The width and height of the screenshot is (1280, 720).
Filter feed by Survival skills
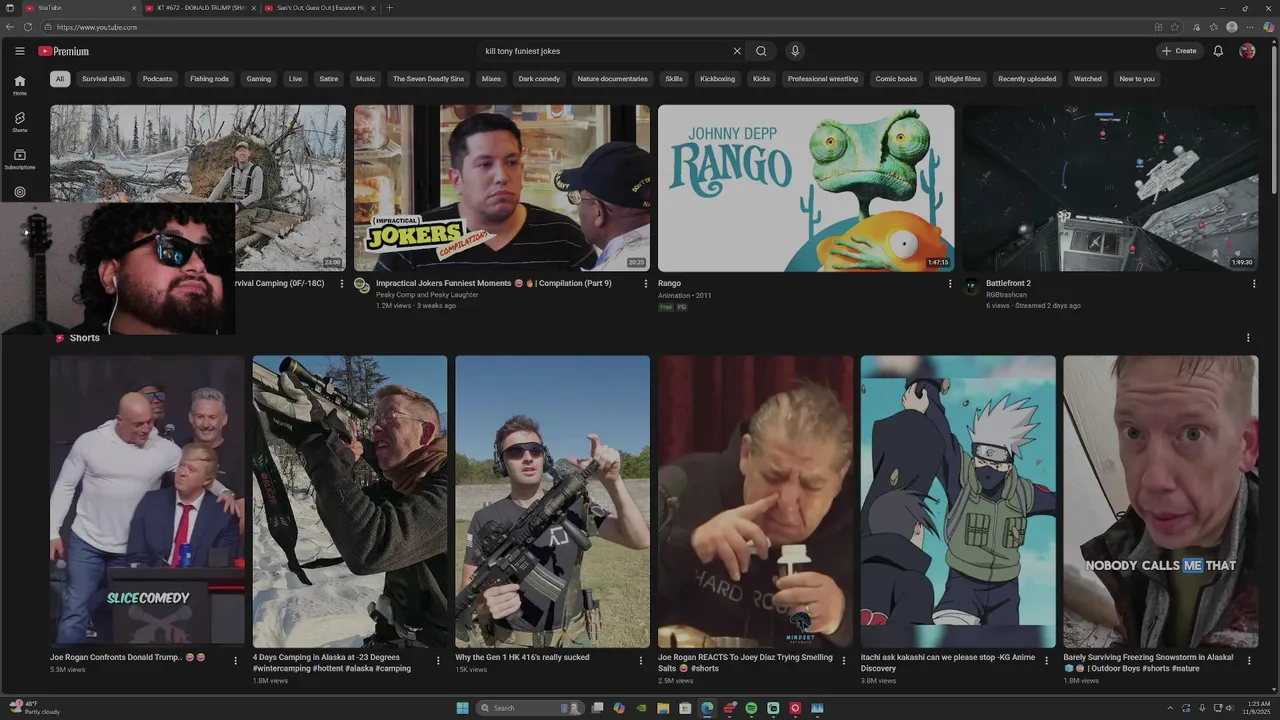click(x=104, y=79)
